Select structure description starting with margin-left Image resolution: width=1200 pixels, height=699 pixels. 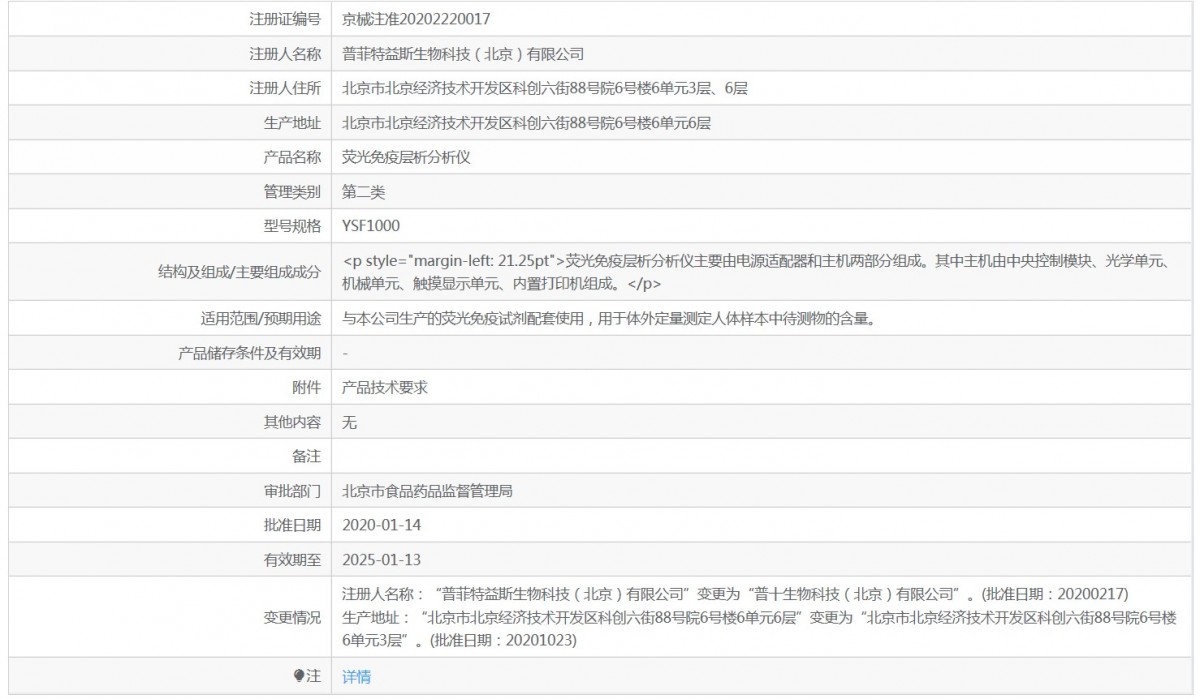click(756, 272)
